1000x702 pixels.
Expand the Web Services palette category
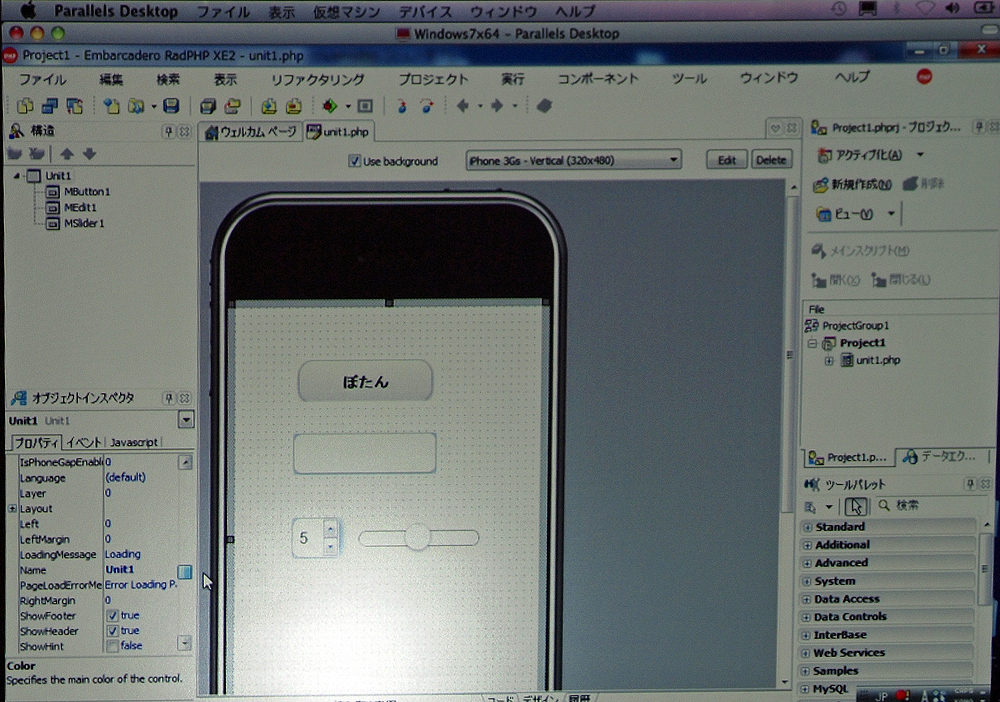[806, 653]
